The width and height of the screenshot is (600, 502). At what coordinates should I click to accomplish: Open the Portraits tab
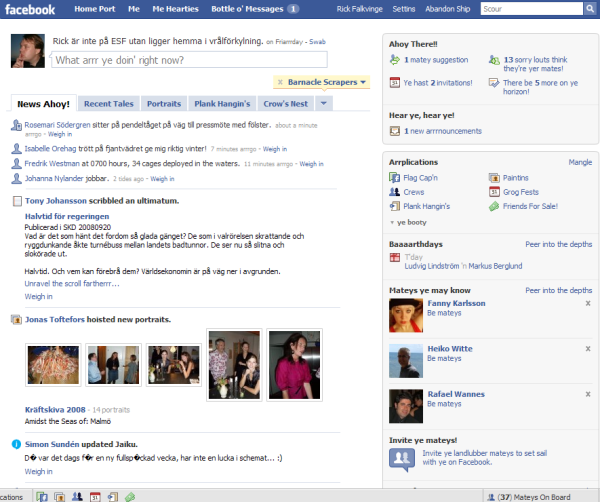164,103
